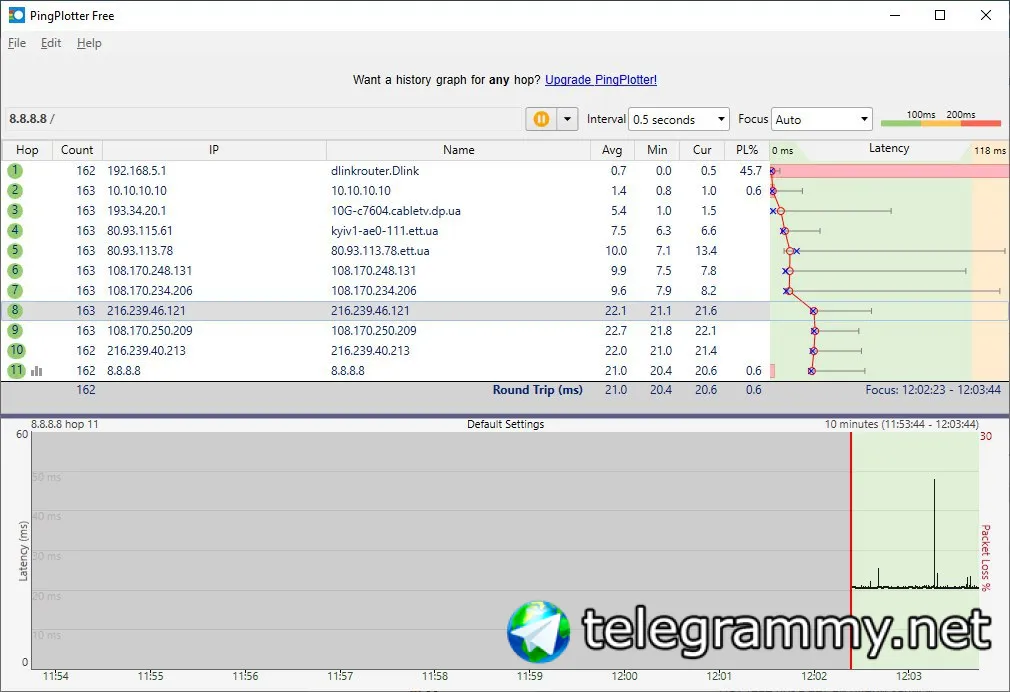This screenshot has height=692, width=1010.
Task: Click the hop 4 green number icon
Action: [x=15, y=231]
